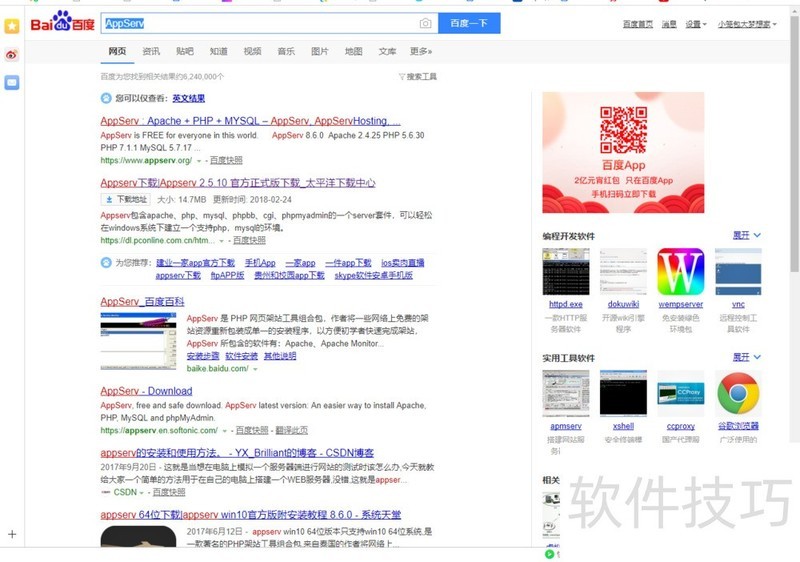Click the 下载地址 download button
The height and width of the screenshot is (562, 800).
[x=126, y=199]
